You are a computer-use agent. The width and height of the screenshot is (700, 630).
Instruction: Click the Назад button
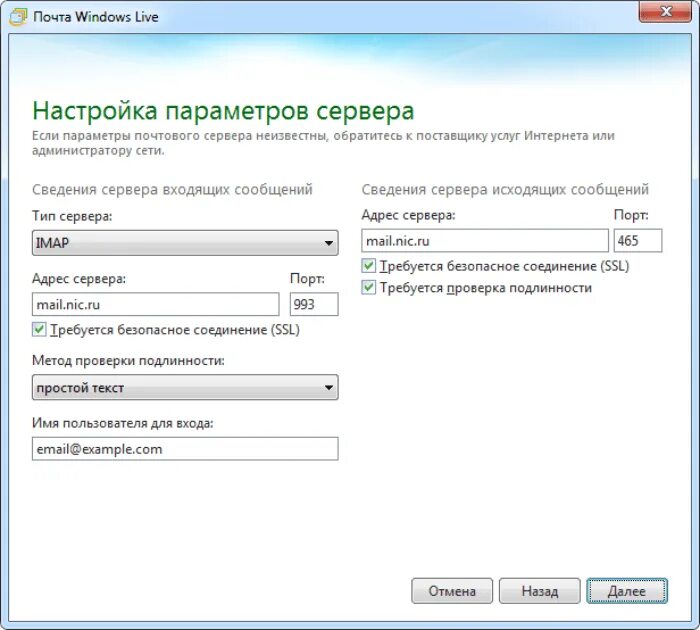click(539, 591)
